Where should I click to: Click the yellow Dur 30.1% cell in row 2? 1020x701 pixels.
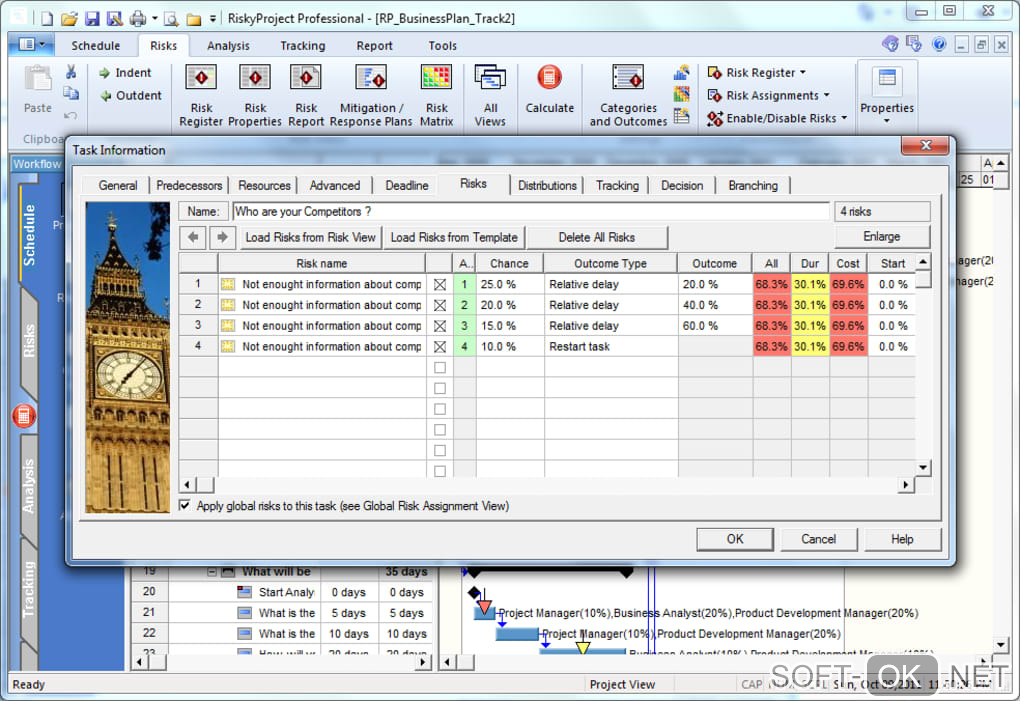[x=810, y=305]
